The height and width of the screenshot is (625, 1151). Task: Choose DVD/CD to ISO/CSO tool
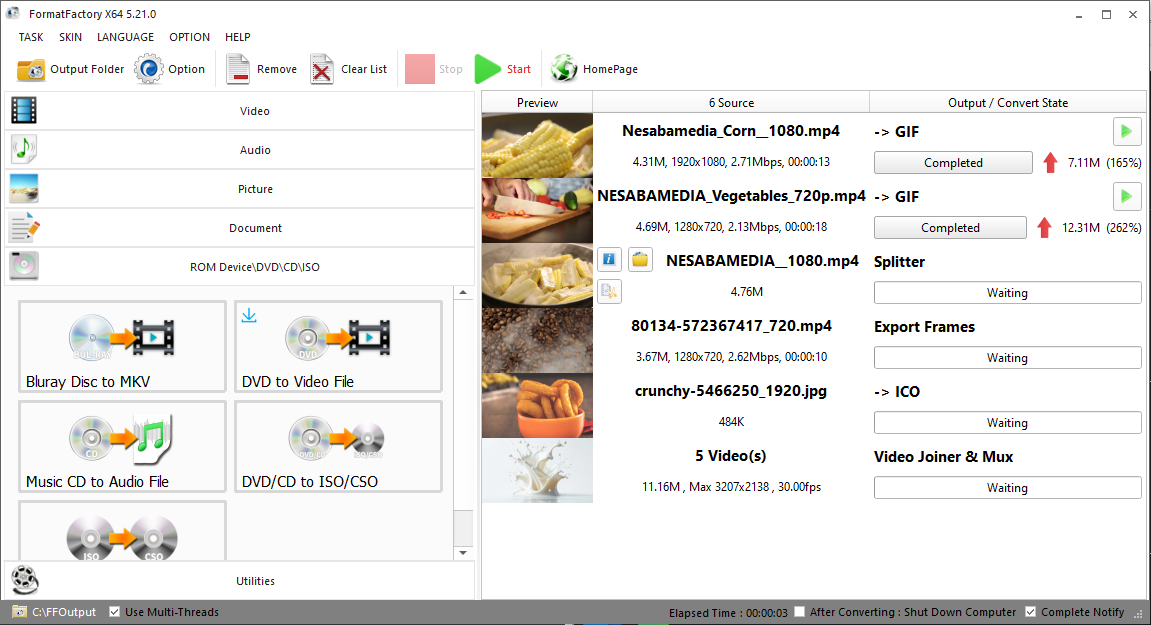tap(338, 447)
